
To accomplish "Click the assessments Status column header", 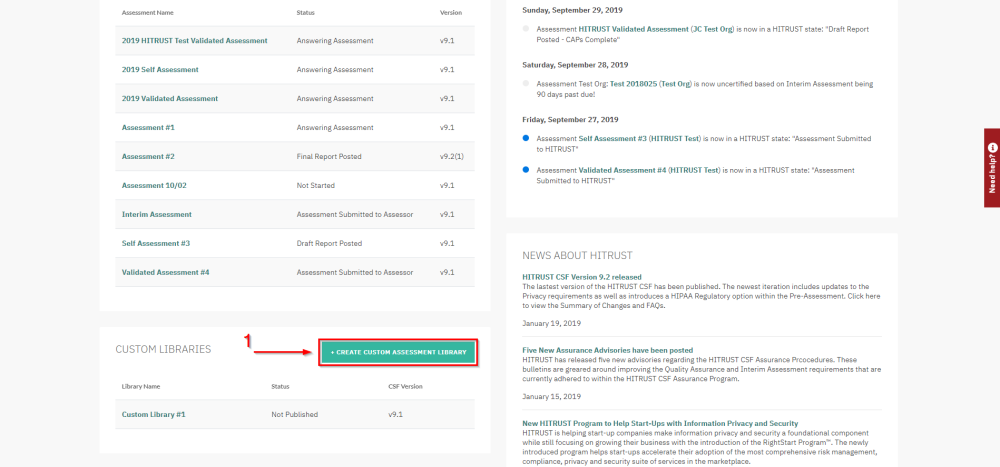I will (x=305, y=13).
